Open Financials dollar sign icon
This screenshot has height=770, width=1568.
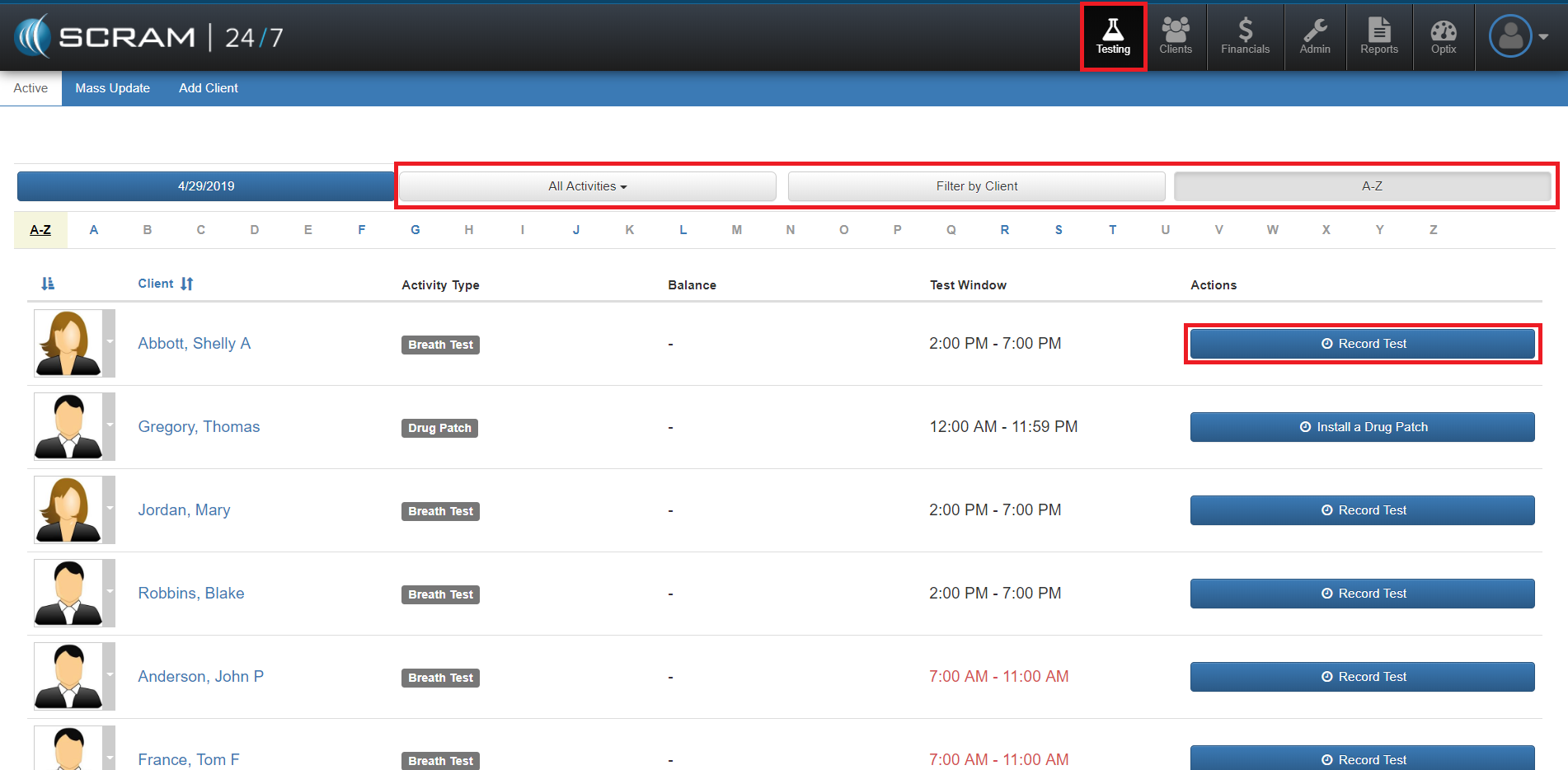tap(1245, 36)
